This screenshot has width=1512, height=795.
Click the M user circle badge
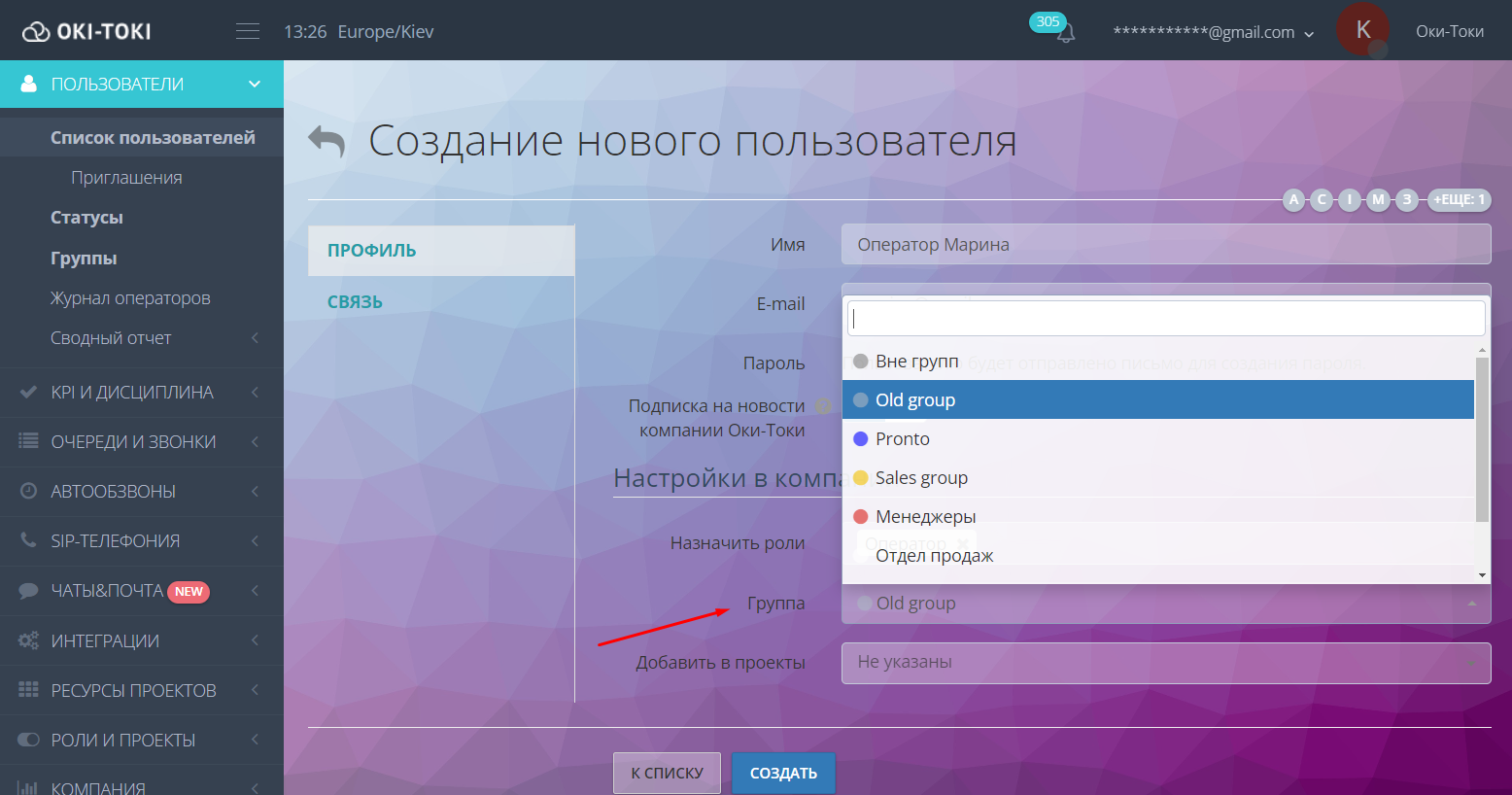coord(1378,199)
